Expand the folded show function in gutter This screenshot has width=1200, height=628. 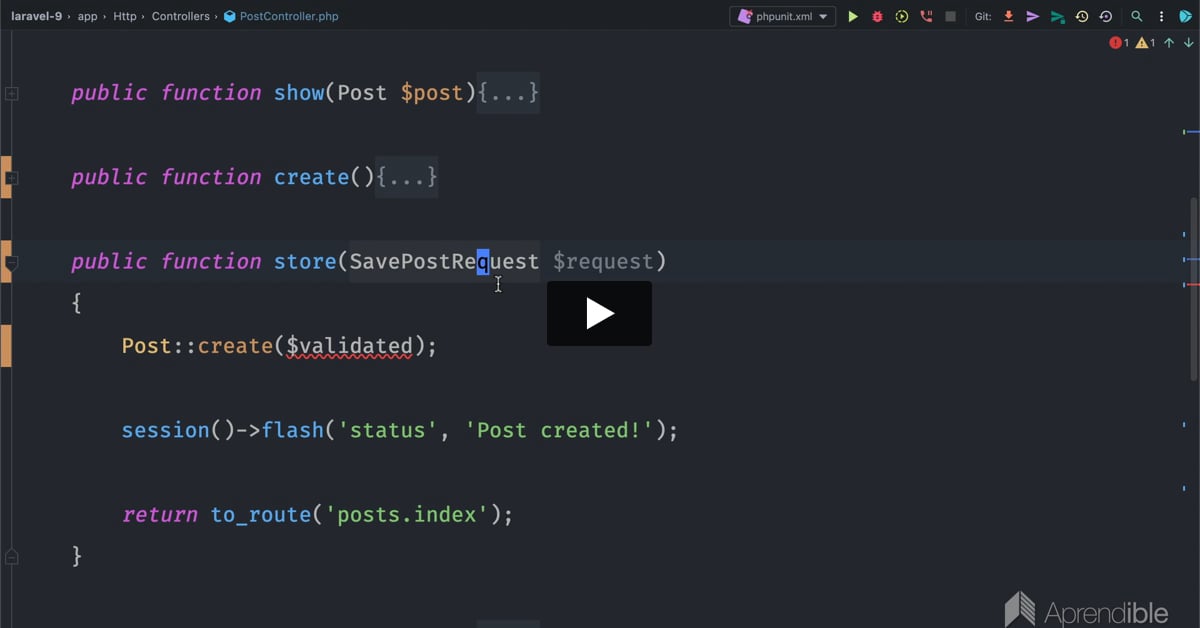[12, 93]
